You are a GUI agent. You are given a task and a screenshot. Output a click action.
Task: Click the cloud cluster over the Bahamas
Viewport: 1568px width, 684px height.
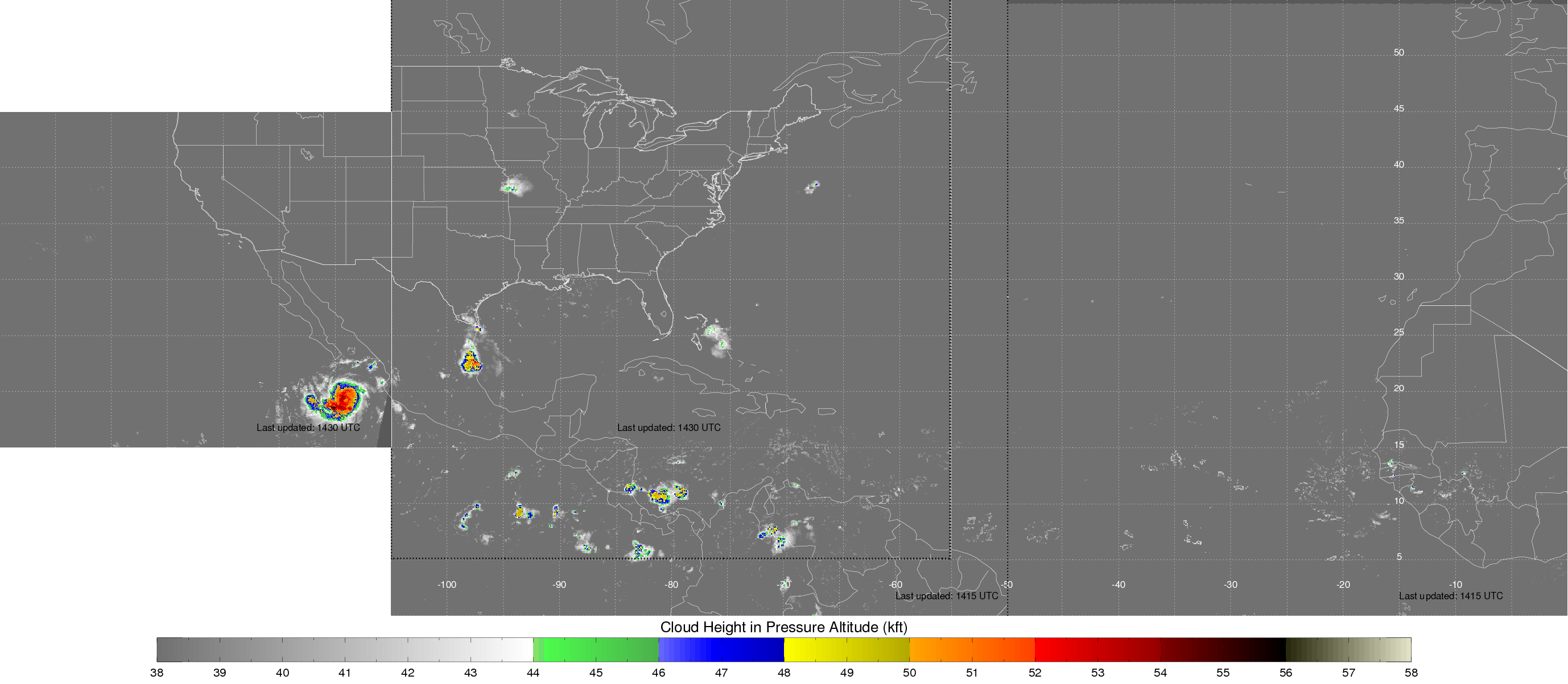(x=716, y=336)
